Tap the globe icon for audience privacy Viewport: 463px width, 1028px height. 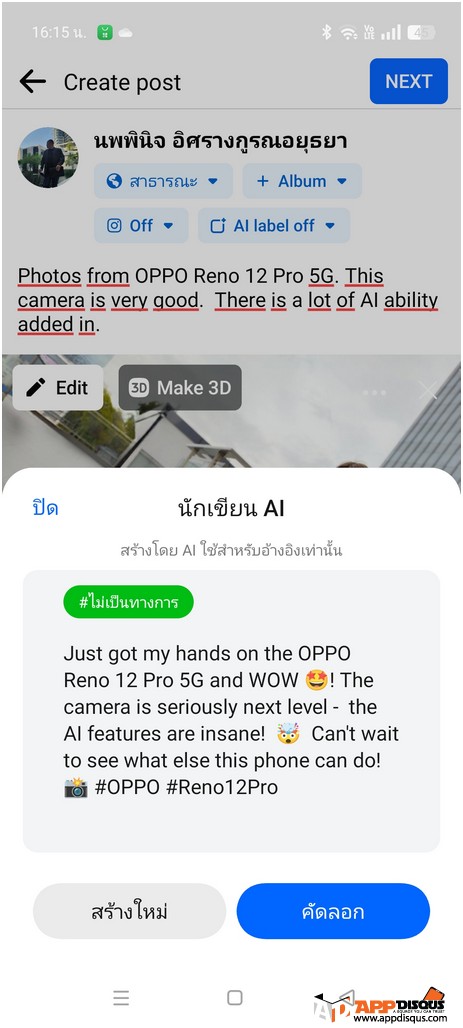[114, 181]
